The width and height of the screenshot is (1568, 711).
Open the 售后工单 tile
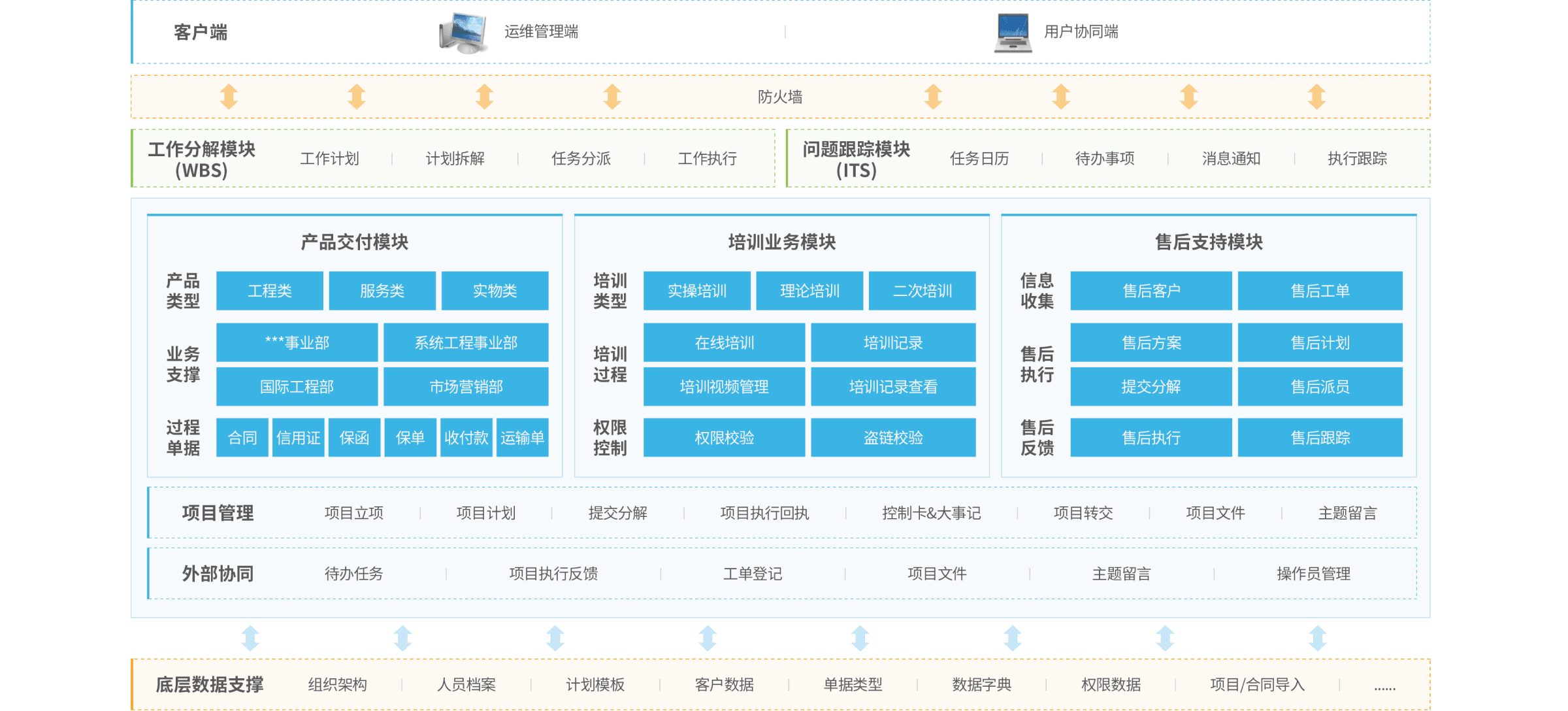[1320, 291]
